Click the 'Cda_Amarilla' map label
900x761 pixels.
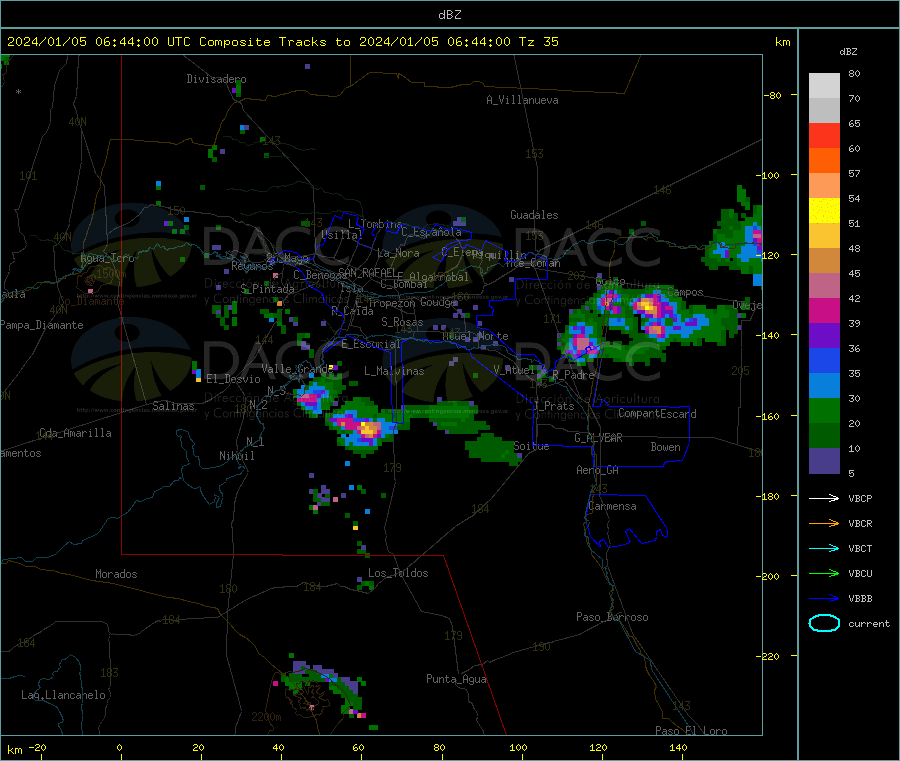coord(75,433)
